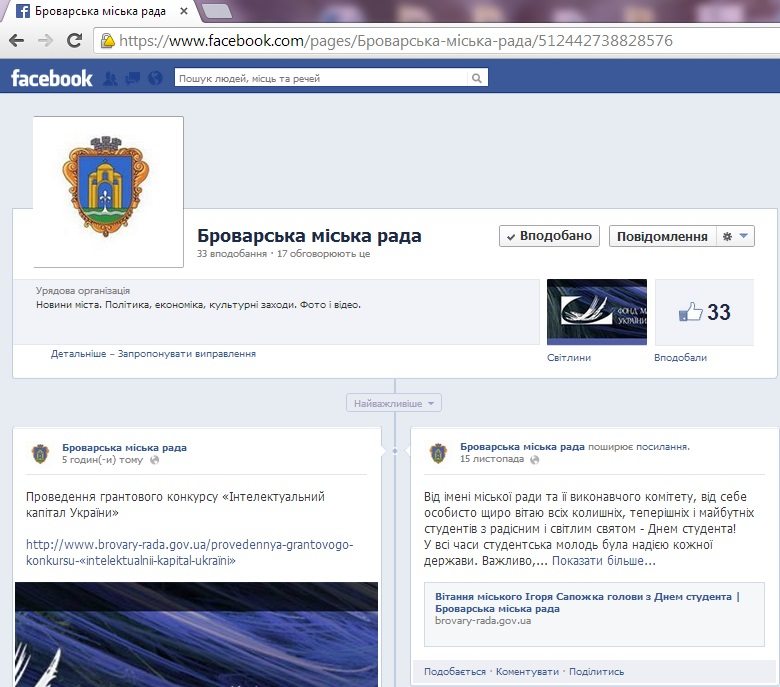Screen dimensions: 780x687
Task: Open the Детальніше link
Action: (x=79, y=354)
